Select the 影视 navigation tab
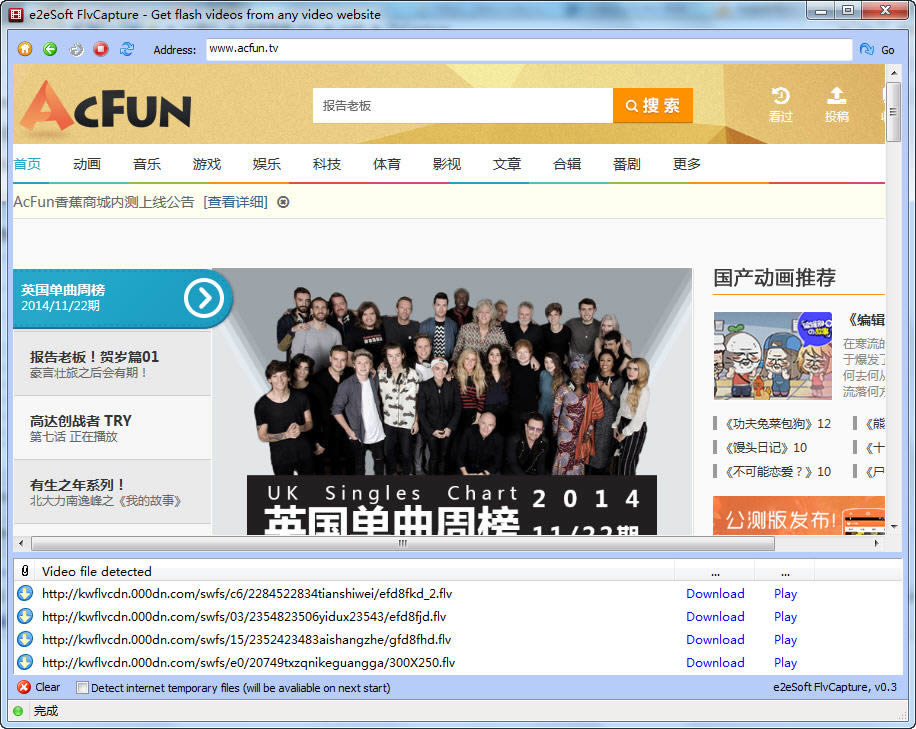 (447, 164)
